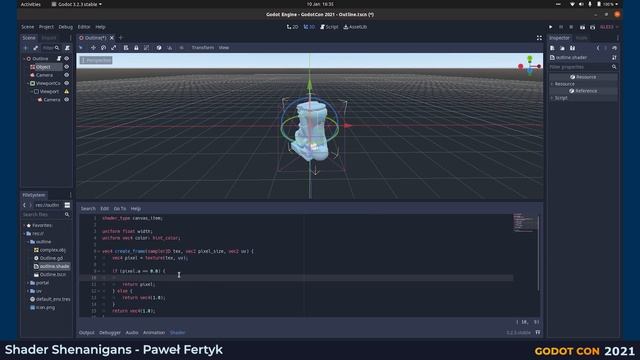Play custom scene icon

point(592,27)
